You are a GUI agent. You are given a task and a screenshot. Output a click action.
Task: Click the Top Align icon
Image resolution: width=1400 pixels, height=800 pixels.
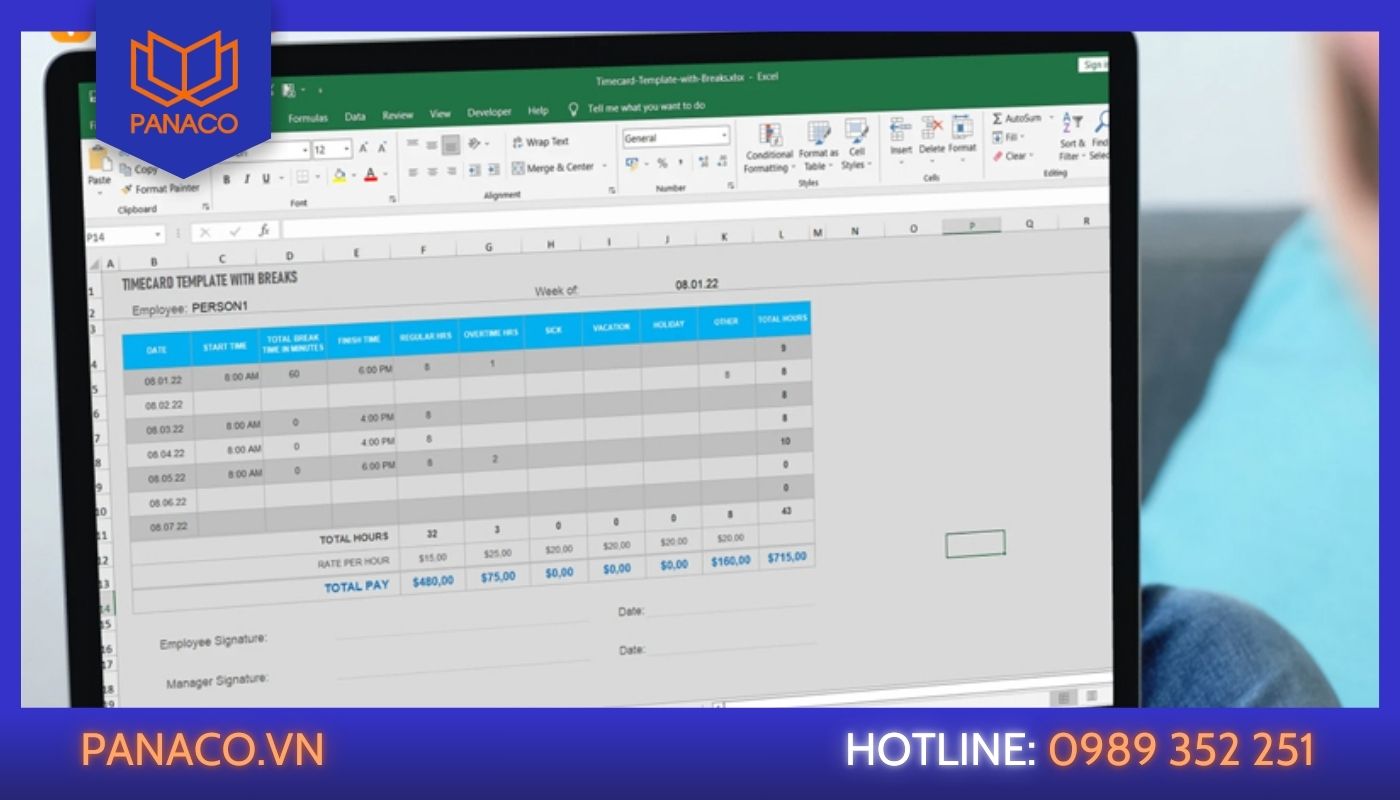[x=412, y=145]
